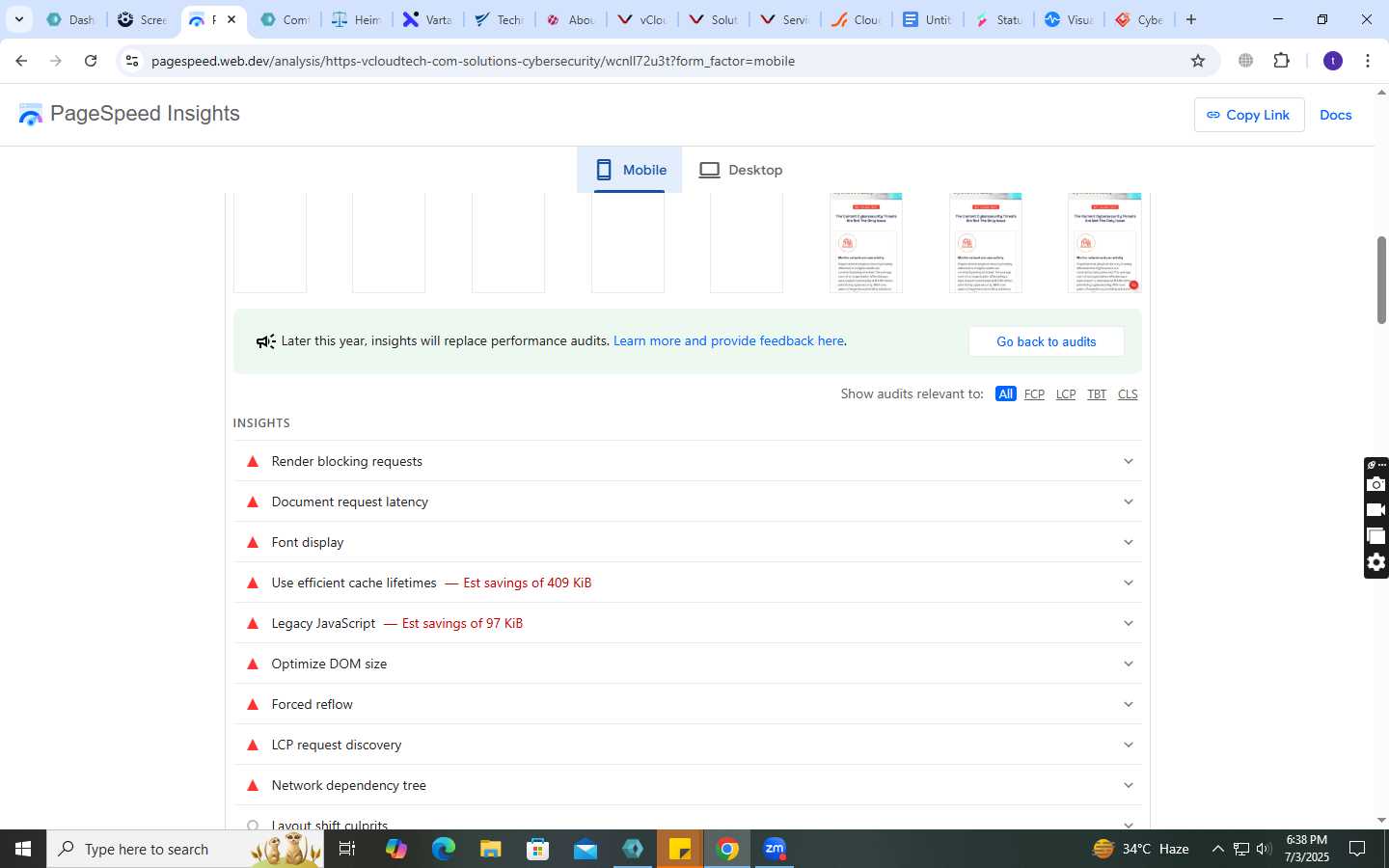Open a new tab with the plus button
The image size is (1389, 868).
coord(1191,19)
